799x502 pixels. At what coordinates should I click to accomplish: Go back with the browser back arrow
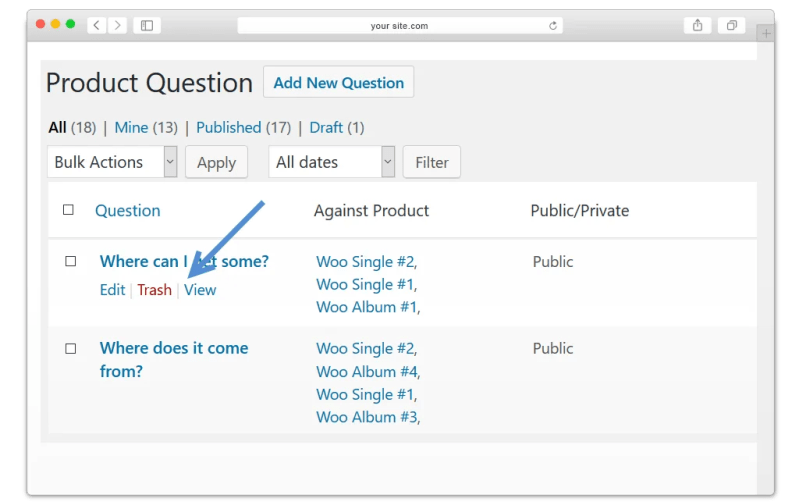pos(96,25)
